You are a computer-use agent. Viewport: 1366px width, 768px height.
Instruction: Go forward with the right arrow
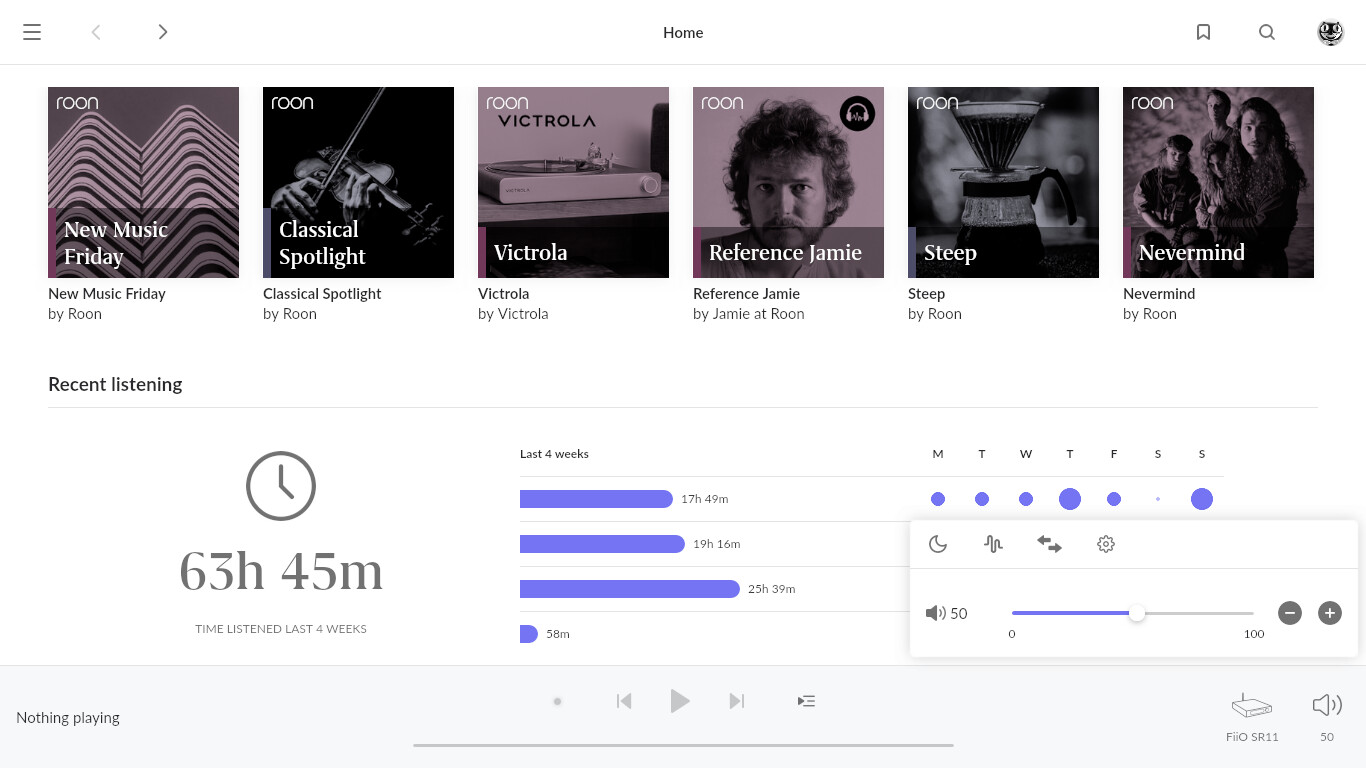click(163, 32)
